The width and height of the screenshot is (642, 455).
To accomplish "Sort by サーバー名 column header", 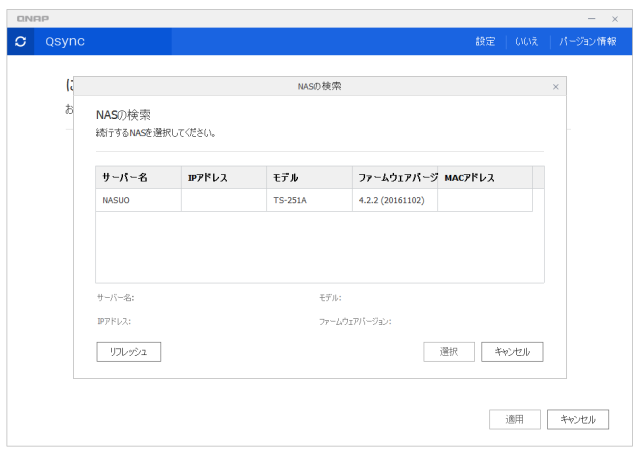I will (x=138, y=177).
